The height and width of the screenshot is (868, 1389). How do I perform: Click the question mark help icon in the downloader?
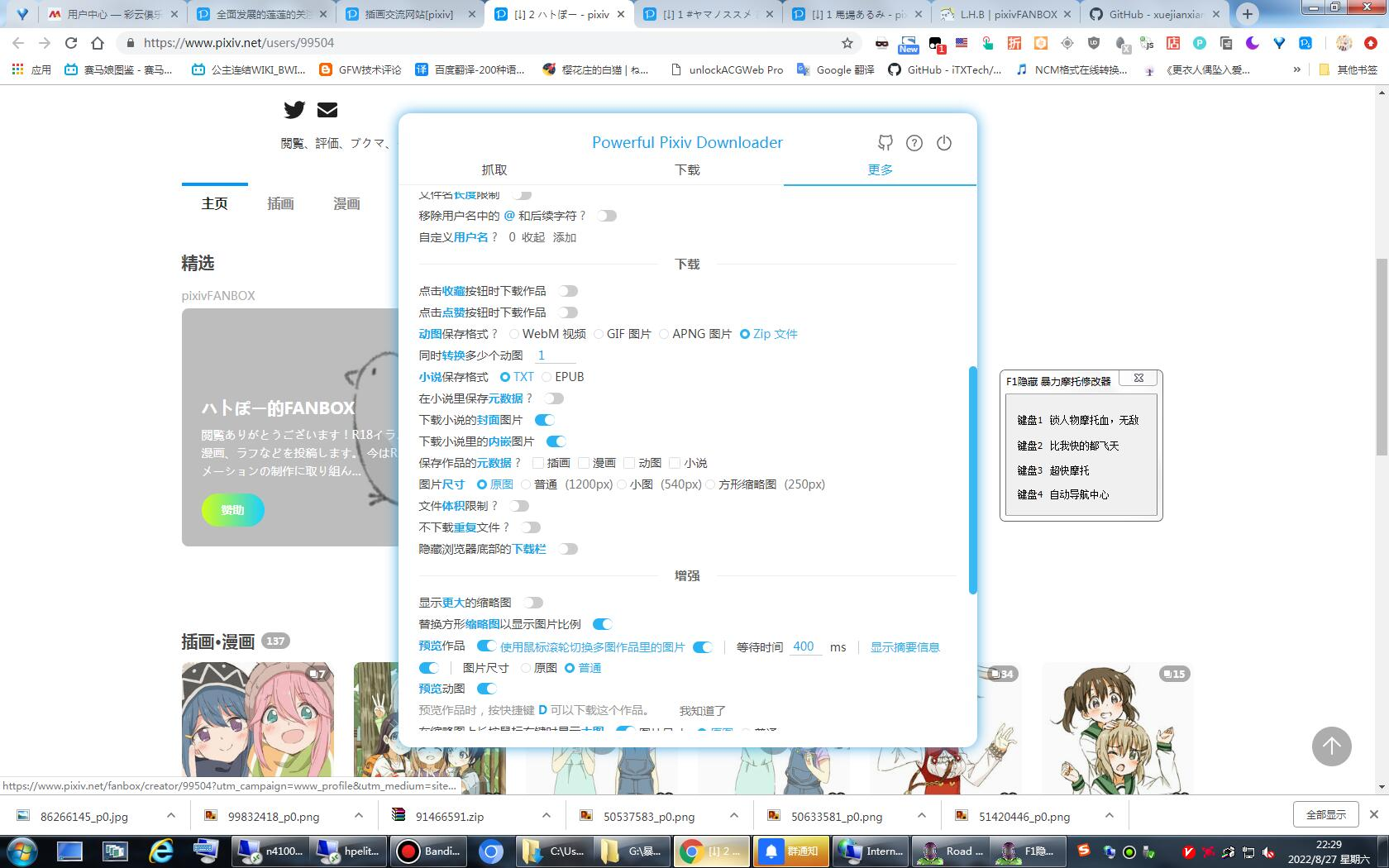point(914,143)
